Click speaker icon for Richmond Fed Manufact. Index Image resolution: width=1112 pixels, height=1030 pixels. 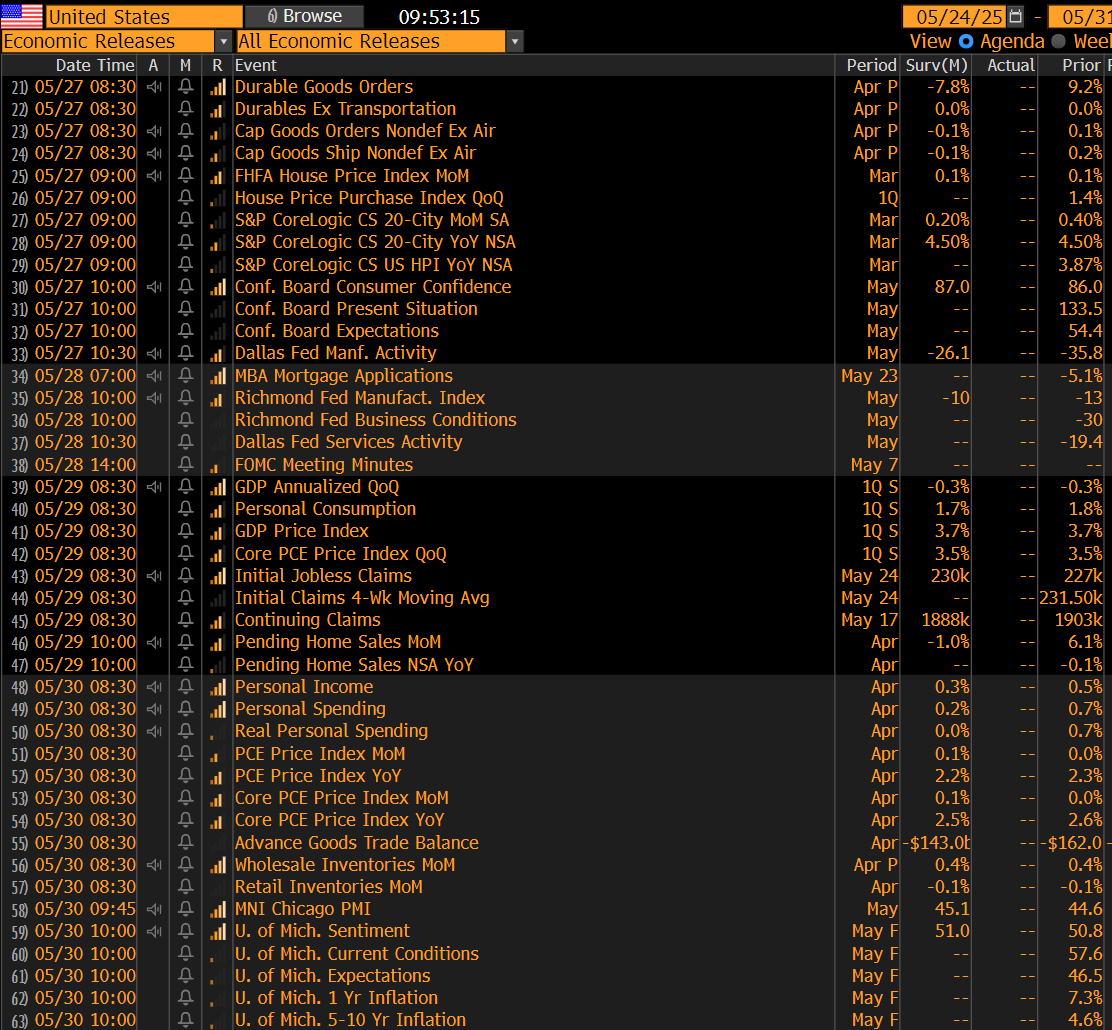[154, 397]
